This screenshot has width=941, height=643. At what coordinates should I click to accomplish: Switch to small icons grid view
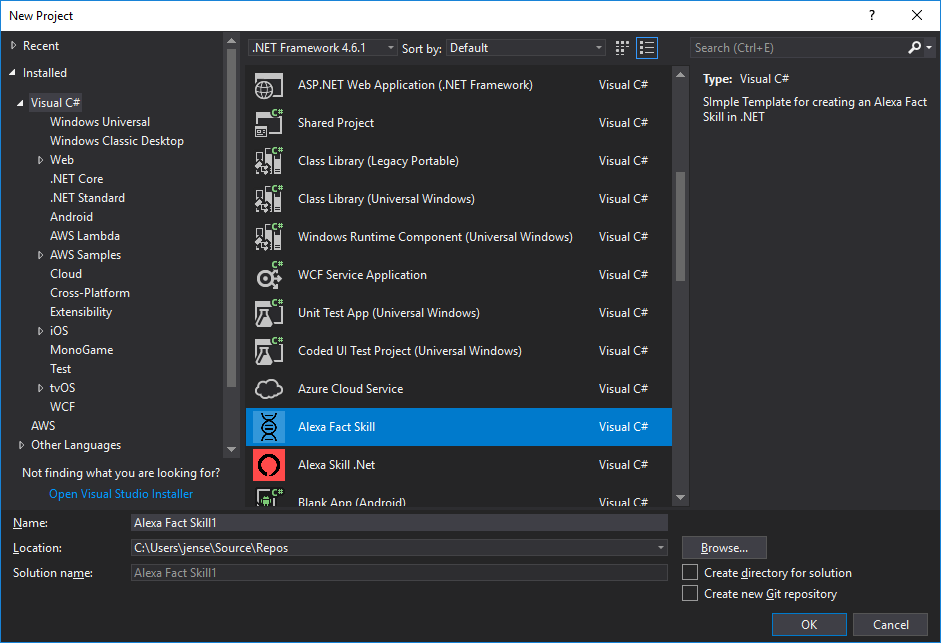click(623, 48)
